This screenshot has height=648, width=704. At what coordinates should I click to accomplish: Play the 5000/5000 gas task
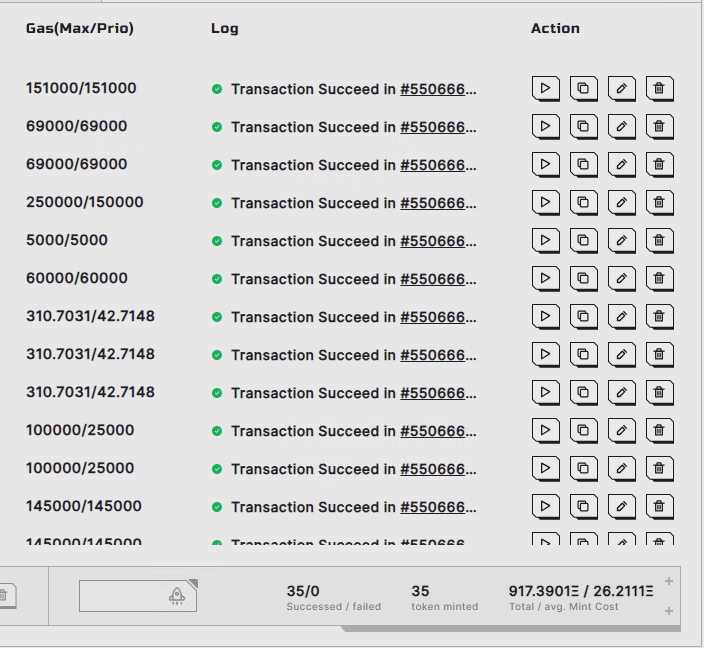pyautogui.click(x=545, y=240)
